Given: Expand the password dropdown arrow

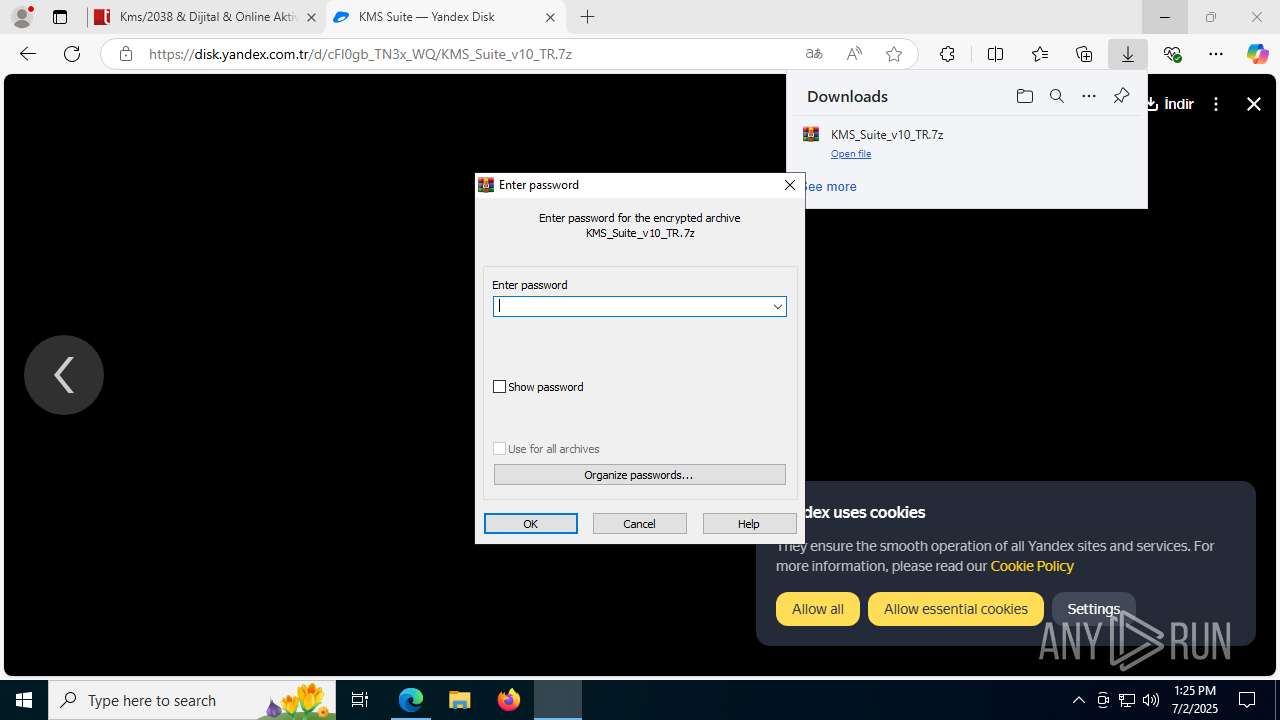Looking at the screenshot, I should (778, 306).
